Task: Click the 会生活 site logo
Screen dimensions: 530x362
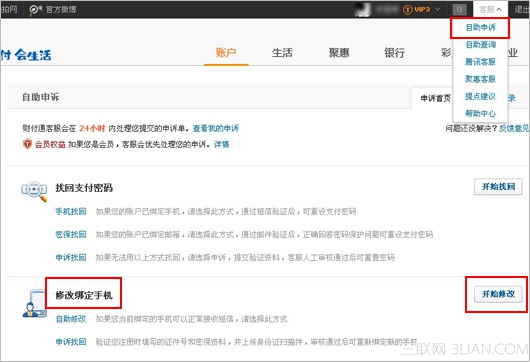Action: tap(26, 55)
